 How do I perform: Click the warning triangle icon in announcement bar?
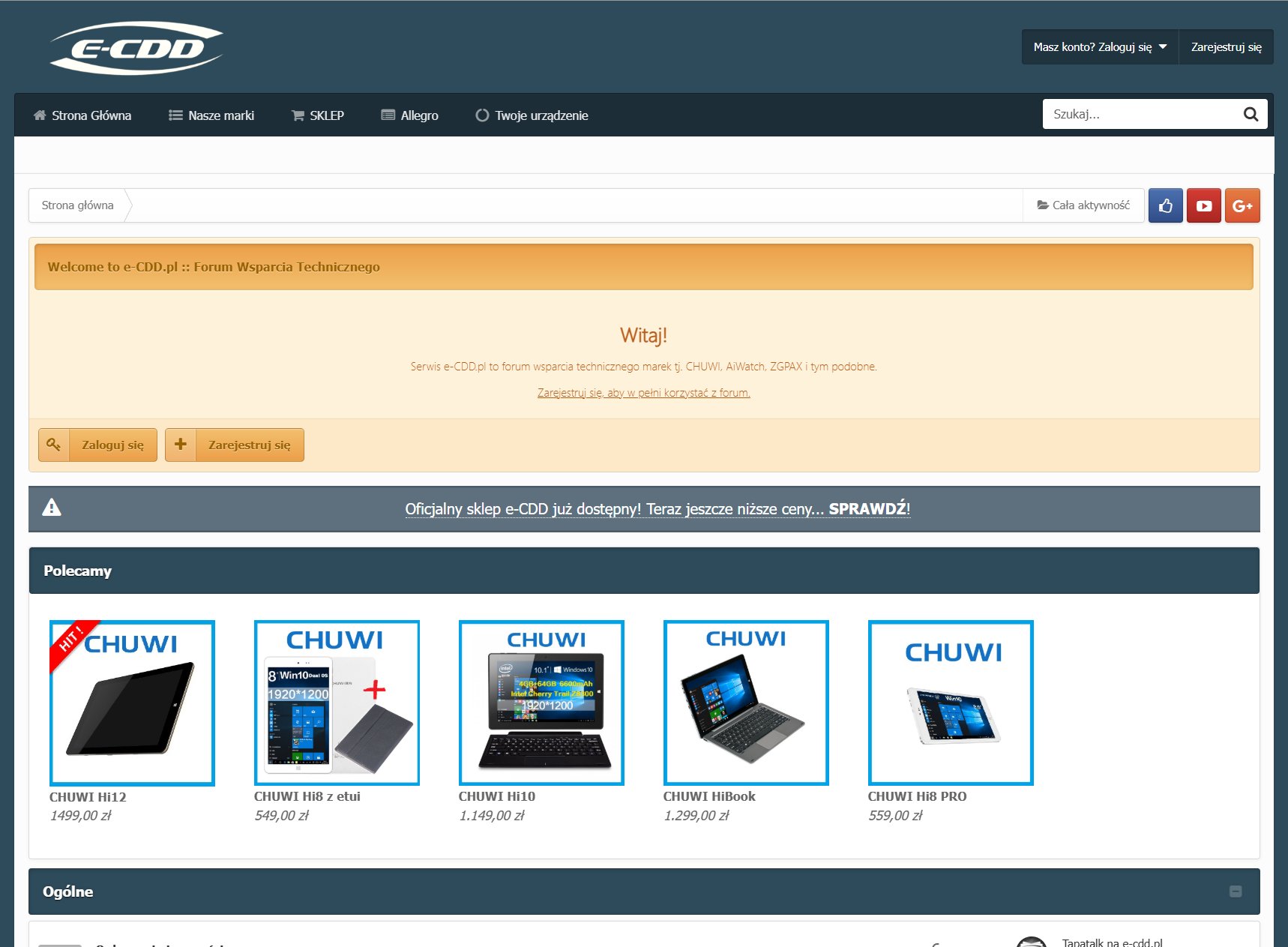pos(52,508)
